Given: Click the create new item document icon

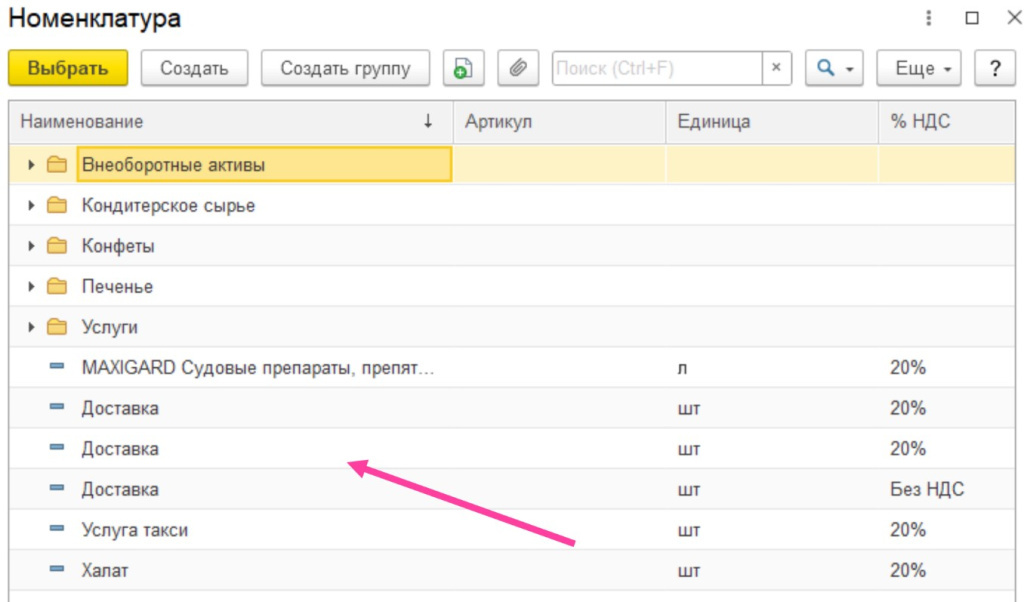Looking at the screenshot, I should pyautogui.click(x=462, y=68).
